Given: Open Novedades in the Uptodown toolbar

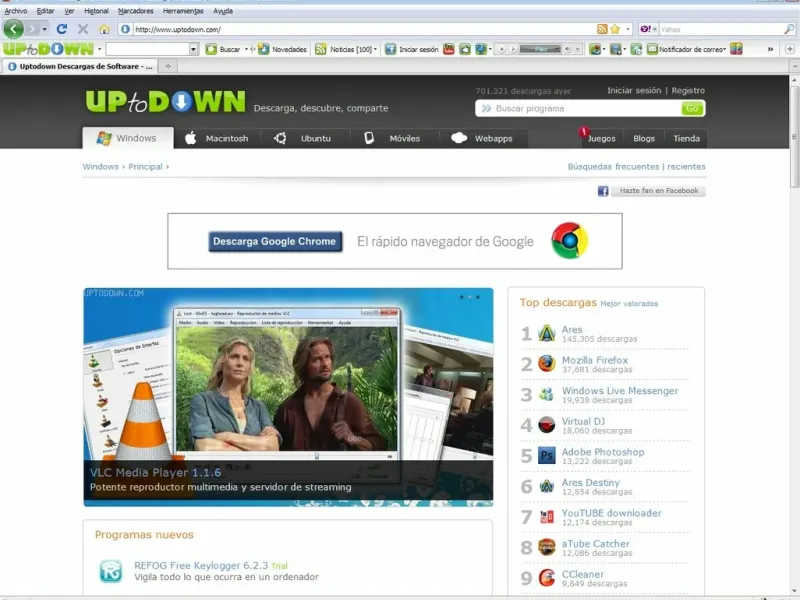Looking at the screenshot, I should pyautogui.click(x=282, y=49).
